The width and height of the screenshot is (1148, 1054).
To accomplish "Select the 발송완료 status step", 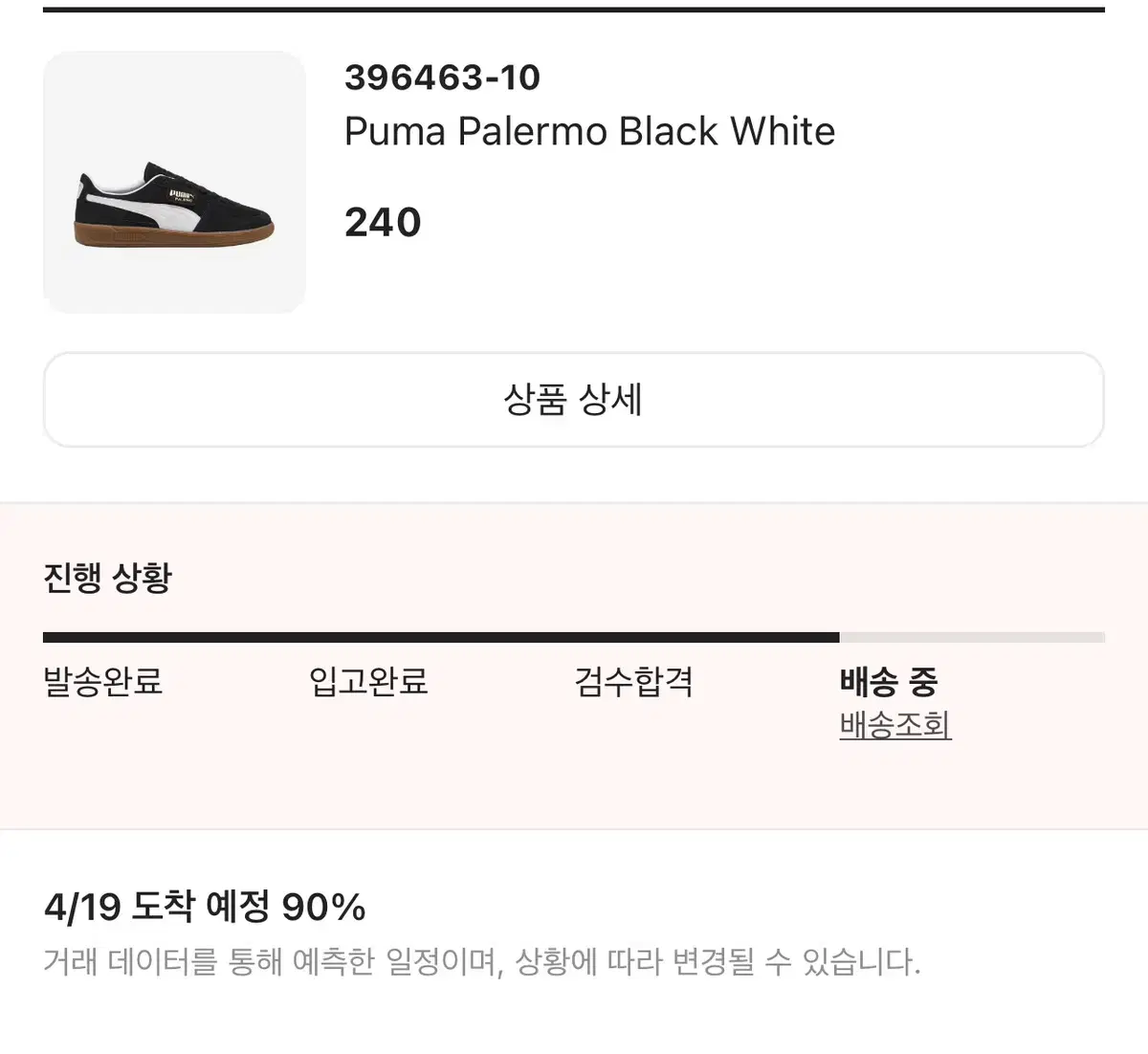I will (103, 682).
